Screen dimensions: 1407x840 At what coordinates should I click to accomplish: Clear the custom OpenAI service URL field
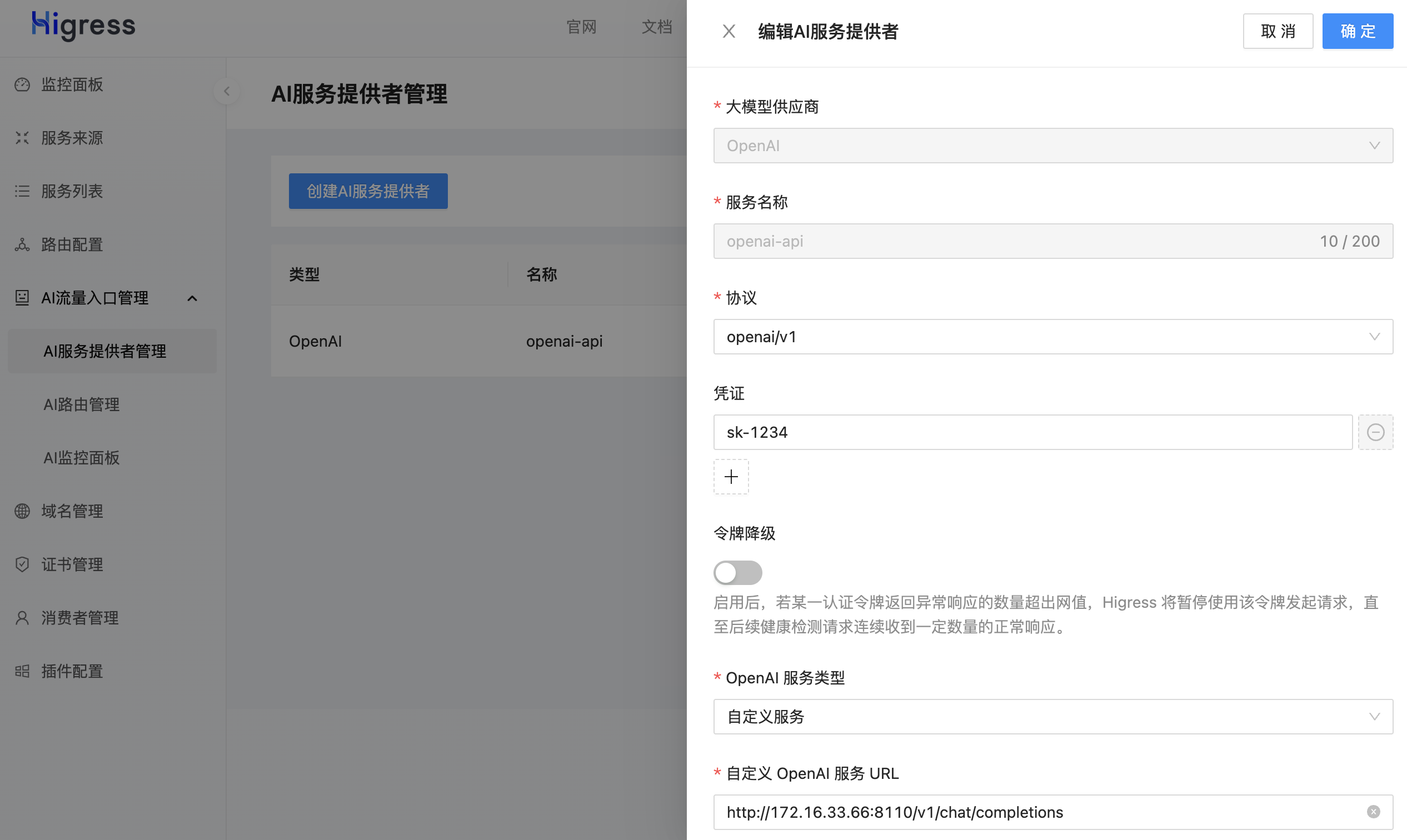tap(1373, 812)
